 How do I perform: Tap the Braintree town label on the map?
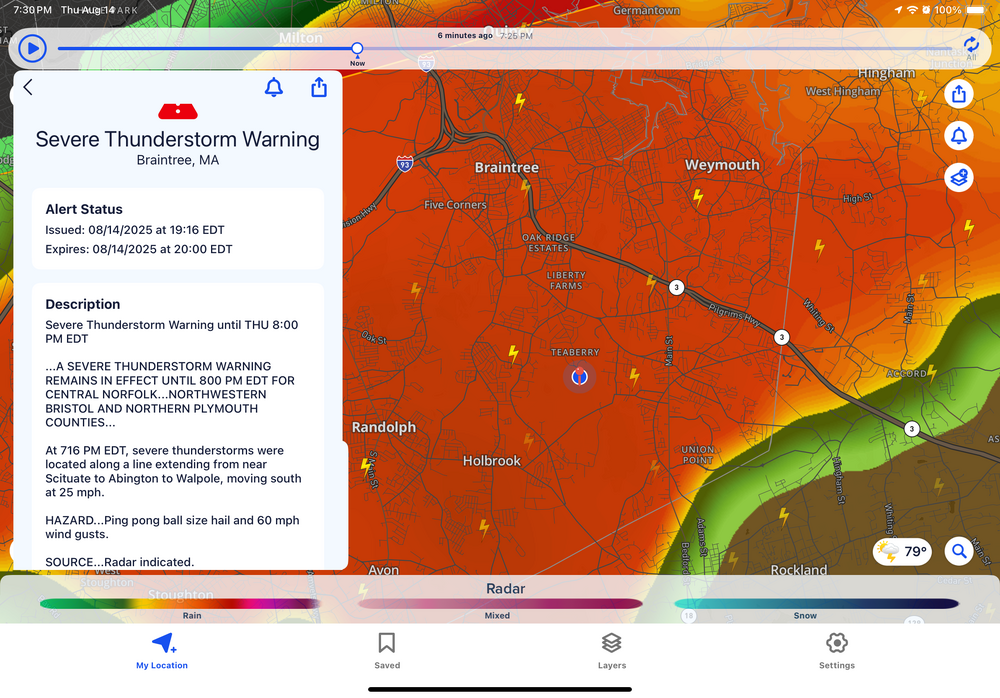506,168
